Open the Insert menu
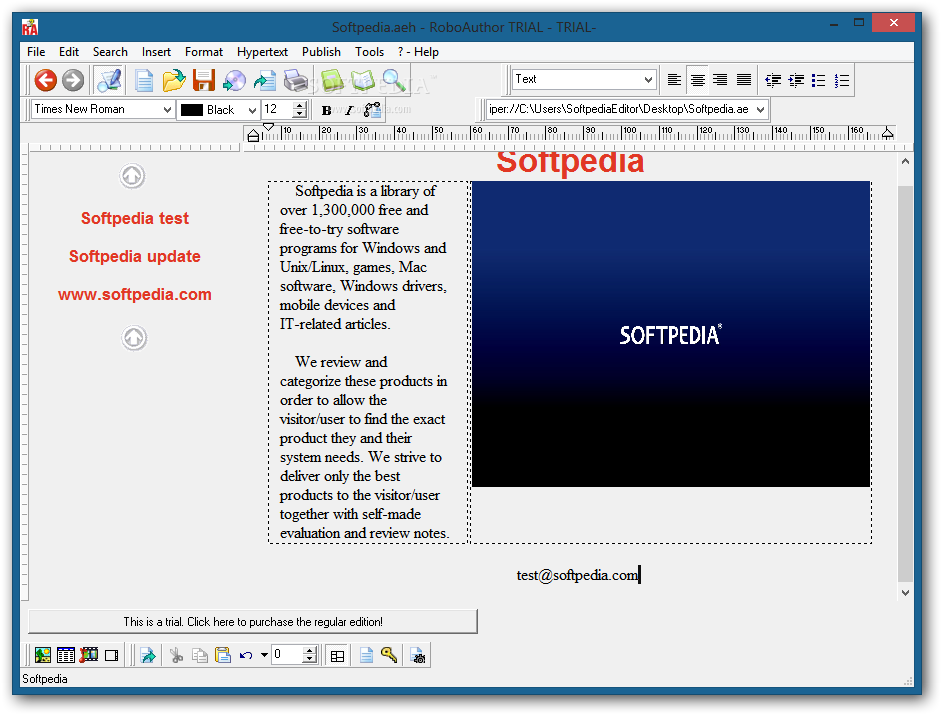This screenshot has width=942, height=715. (x=156, y=52)
